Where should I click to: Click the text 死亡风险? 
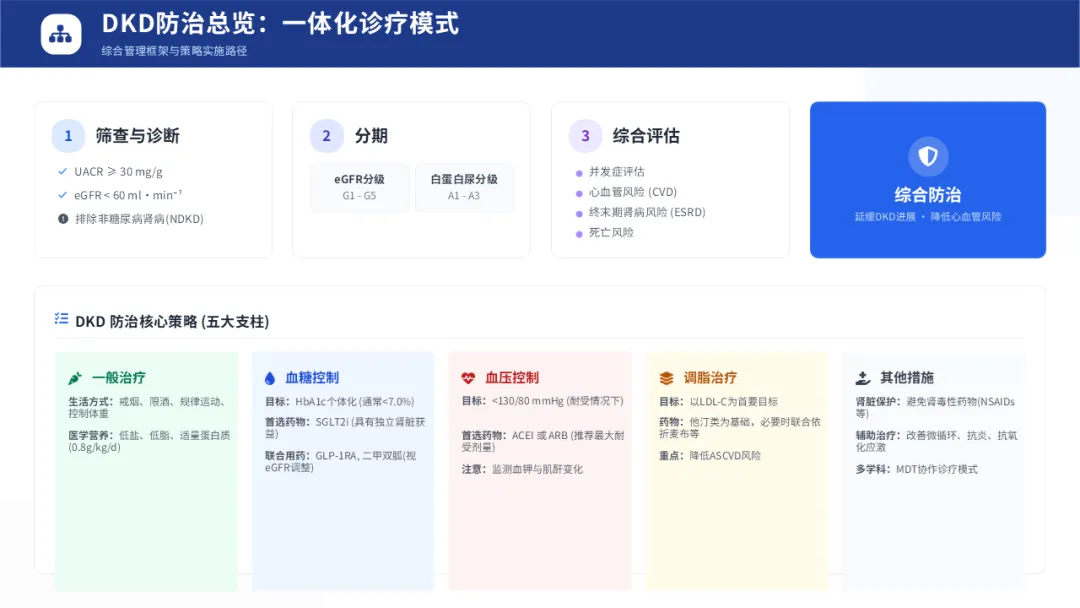[x=611, y=233]
